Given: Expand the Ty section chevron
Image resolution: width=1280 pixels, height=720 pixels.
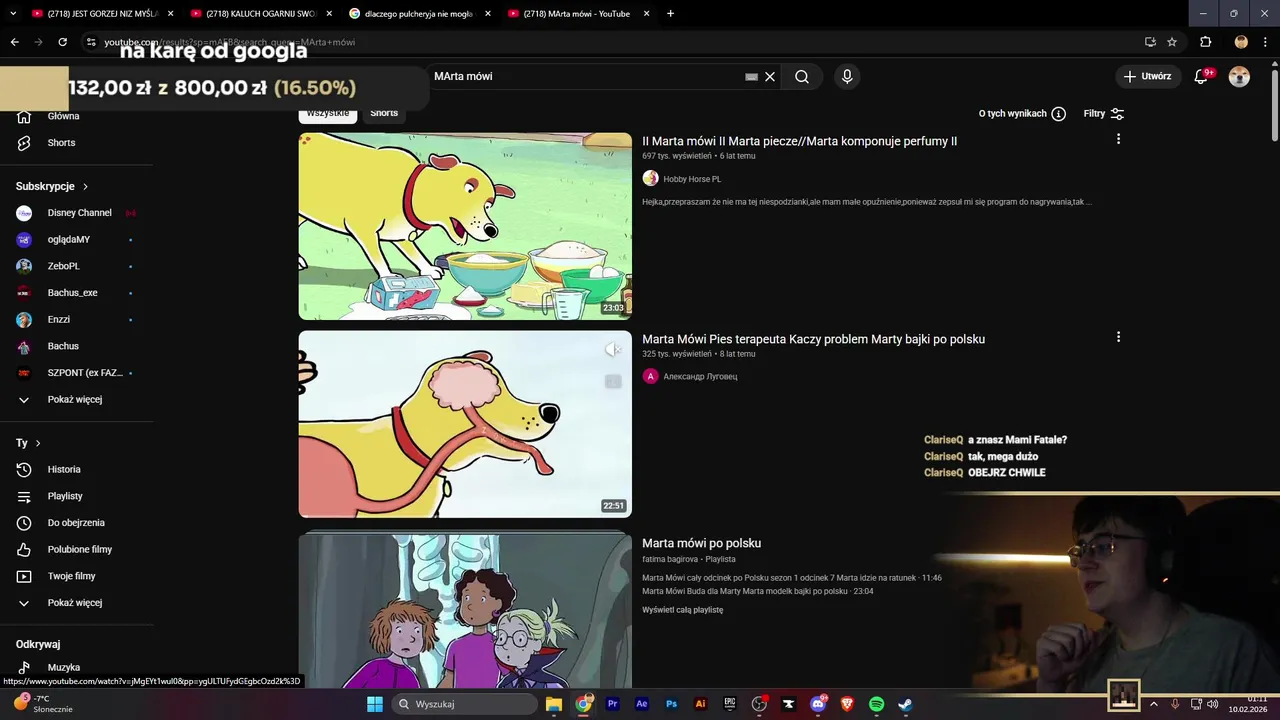Looking at the screenshot, I should coord(38,443).
